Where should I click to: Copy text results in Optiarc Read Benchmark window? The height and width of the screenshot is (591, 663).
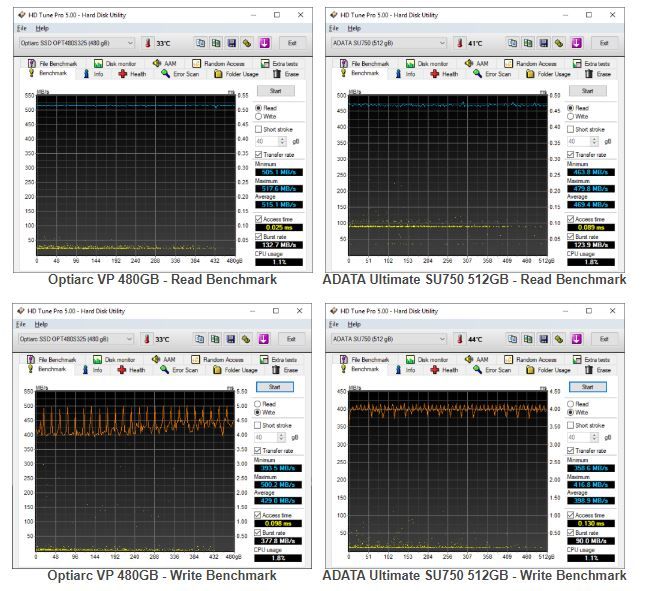click(x=200, y=43)
